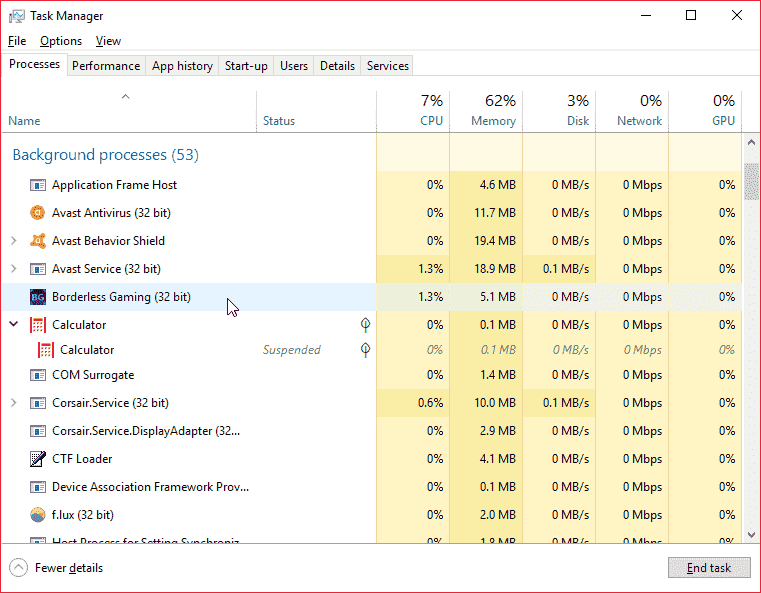
Task: Open the Options menu
Action: click(61, 41)
